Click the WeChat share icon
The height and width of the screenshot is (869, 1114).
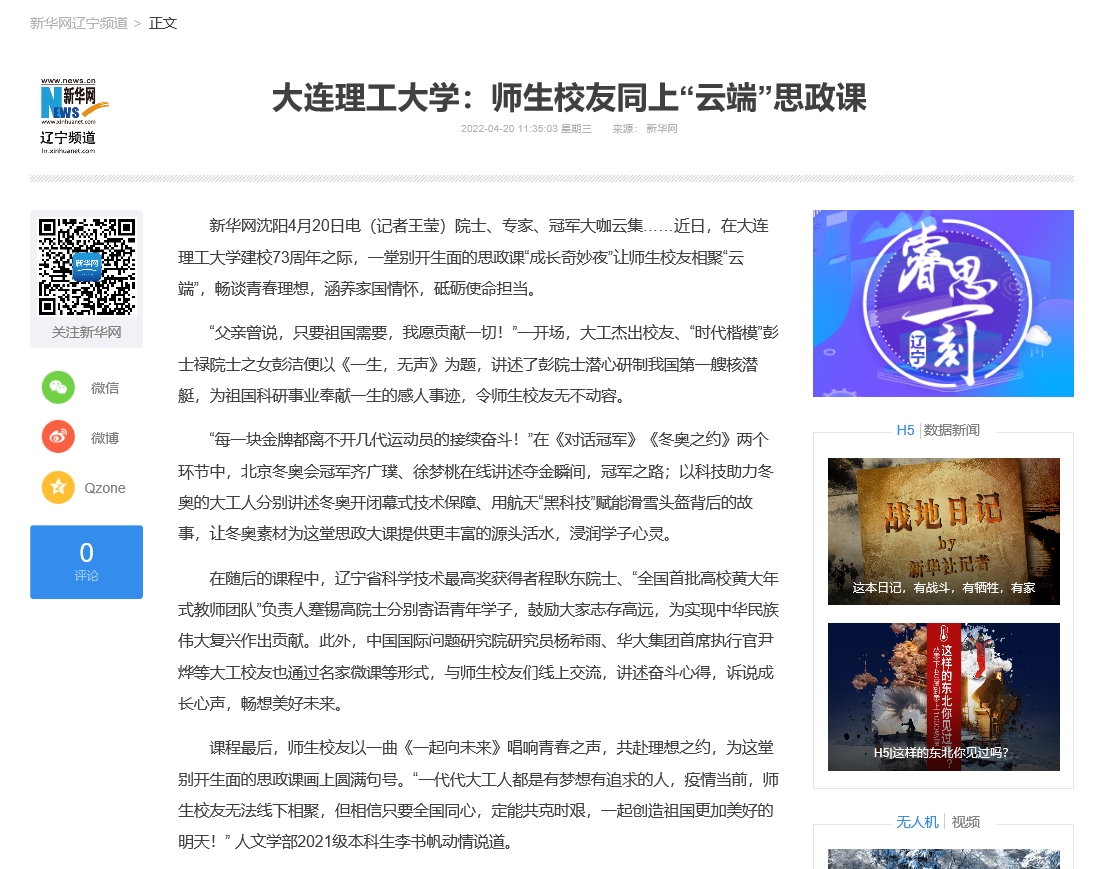click(x=58, y=387)
